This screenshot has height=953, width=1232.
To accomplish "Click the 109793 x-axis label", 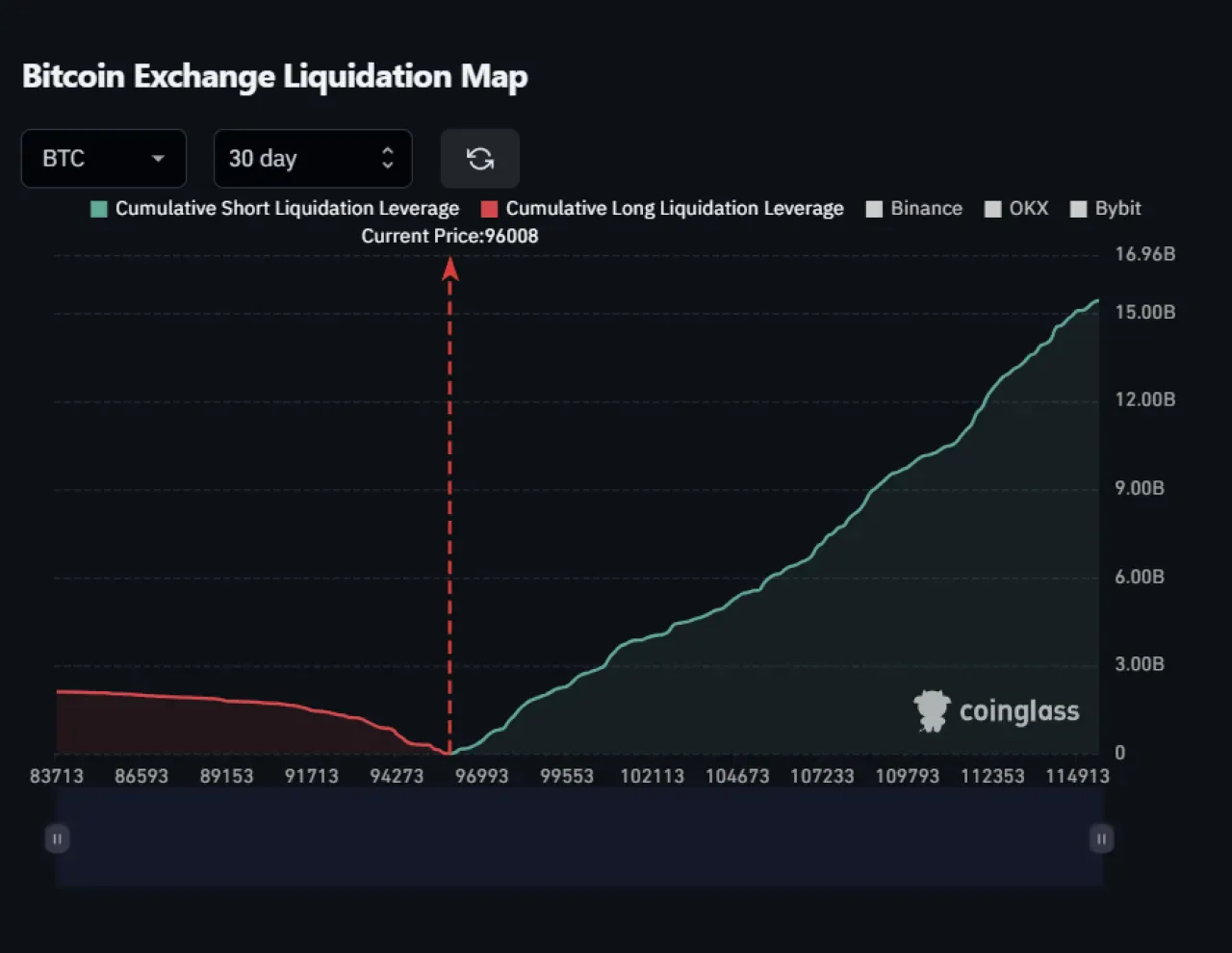I will coord(907,776).
